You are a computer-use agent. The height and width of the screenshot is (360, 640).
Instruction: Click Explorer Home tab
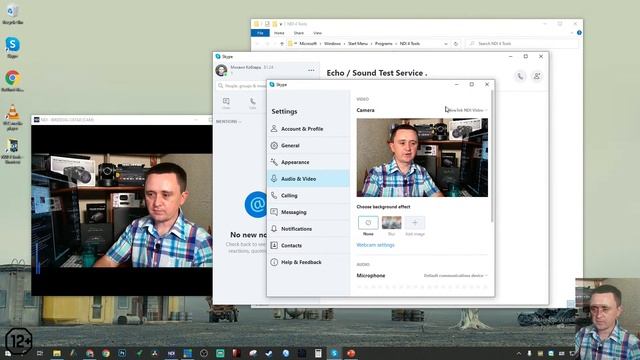coord(279,33)
